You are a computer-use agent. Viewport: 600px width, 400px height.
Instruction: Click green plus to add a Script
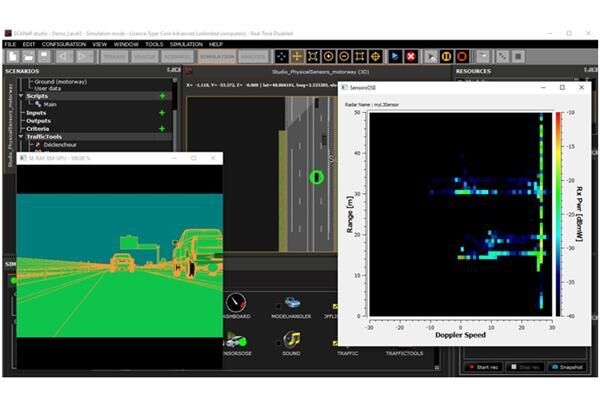tap(161, 96)
